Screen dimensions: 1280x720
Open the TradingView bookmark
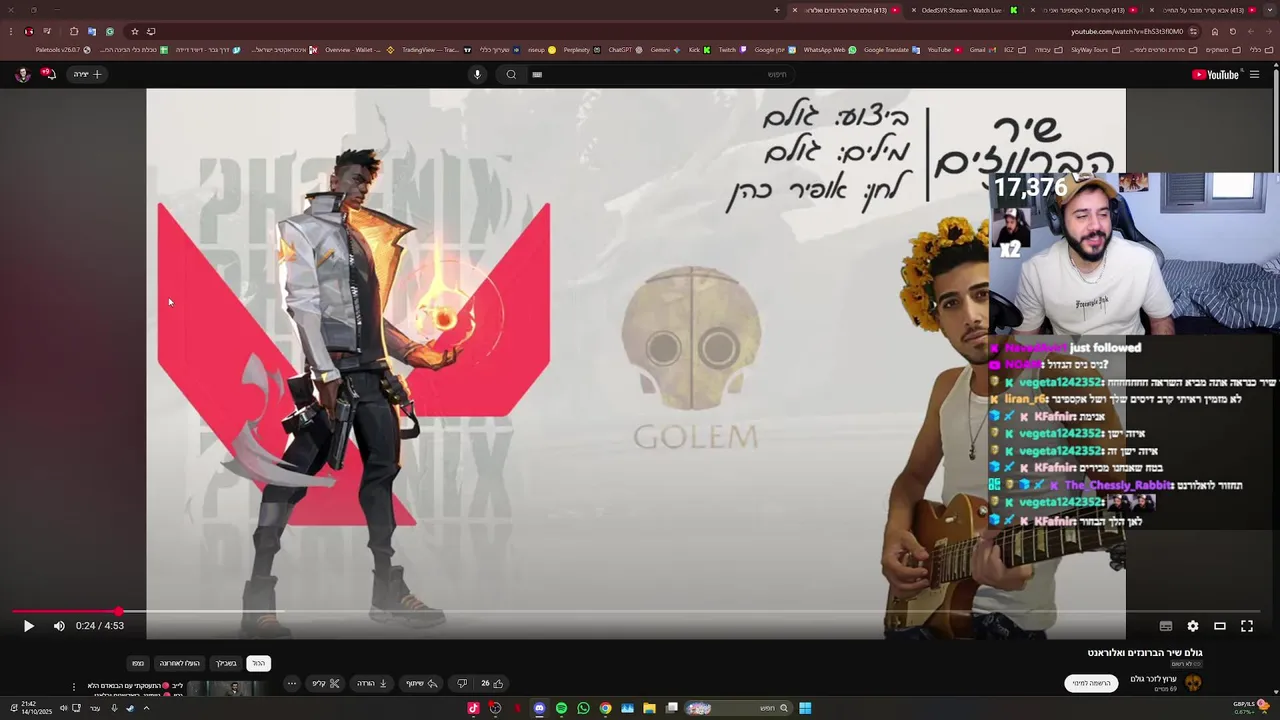pos(435,49)
